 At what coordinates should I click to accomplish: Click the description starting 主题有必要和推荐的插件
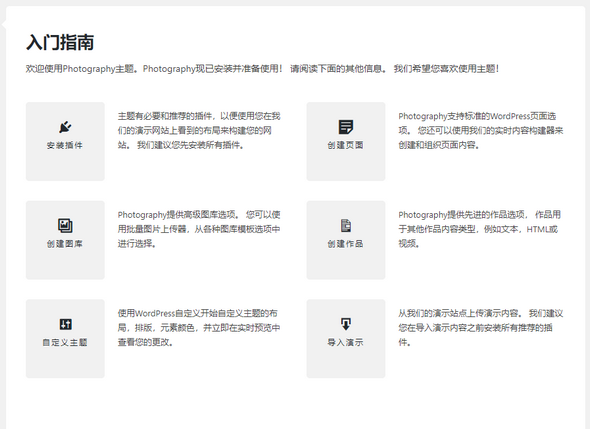click(x=199, y=131)
